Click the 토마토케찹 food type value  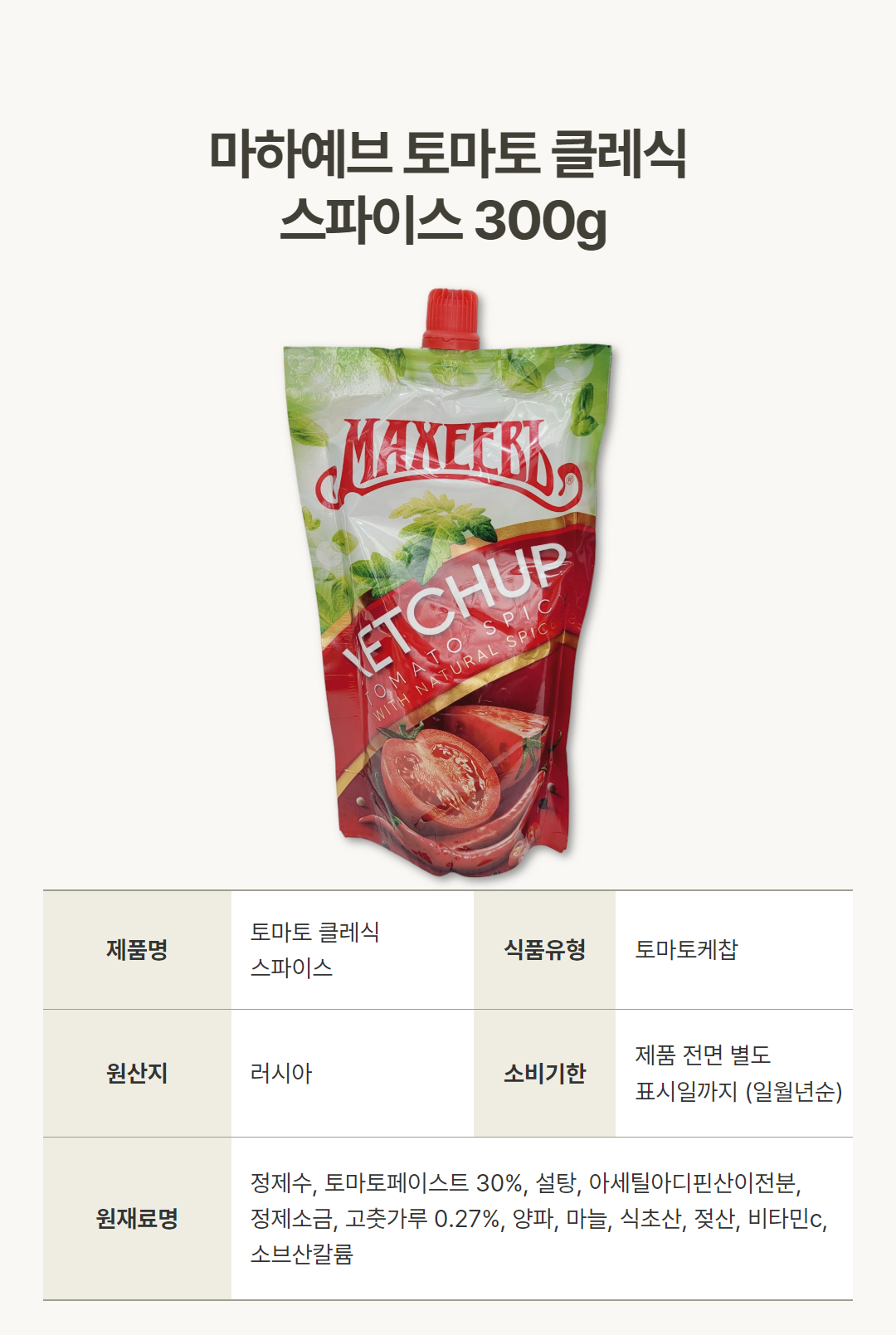[x=686, y=950]
